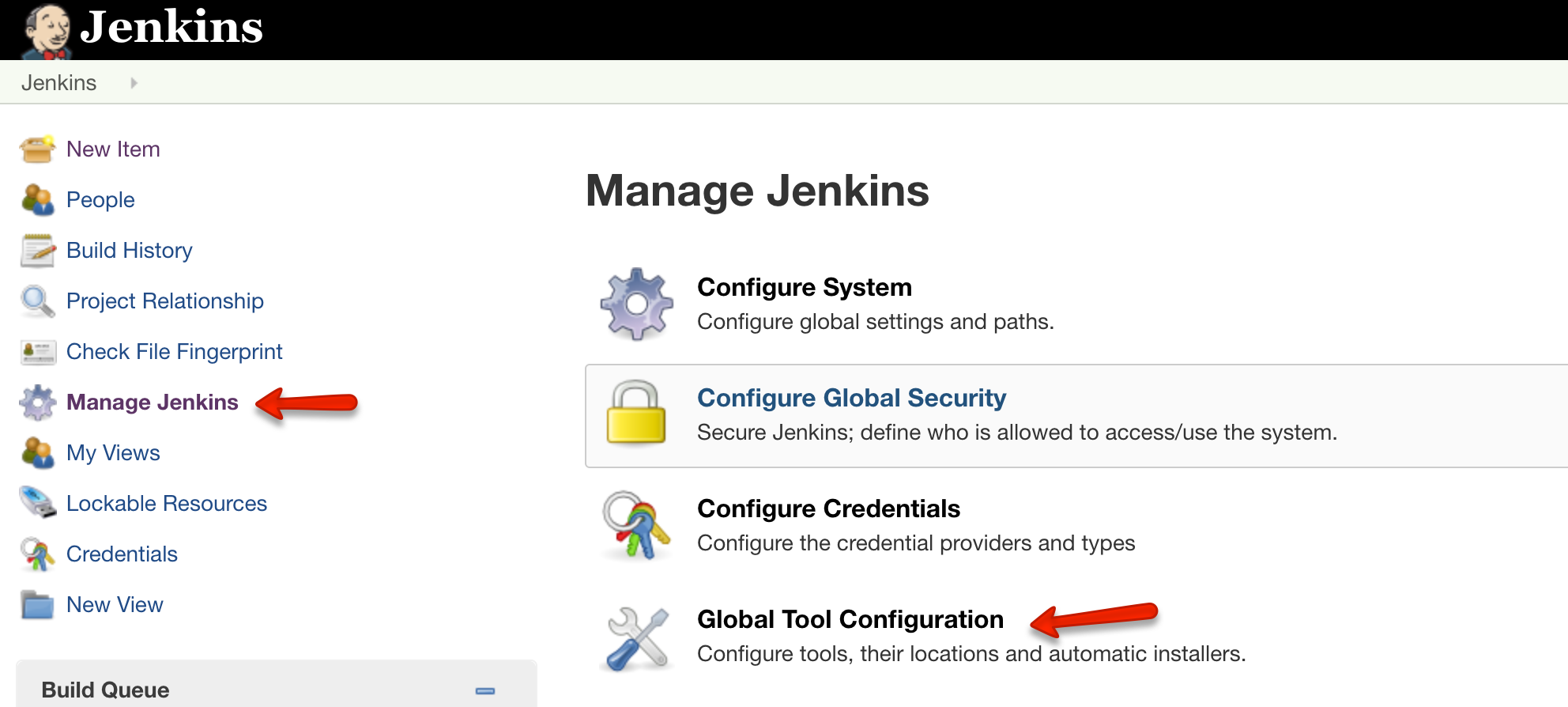Open the Project Relationship link
The height and width of the screenshot is (707, 1568).
[165, 301]
